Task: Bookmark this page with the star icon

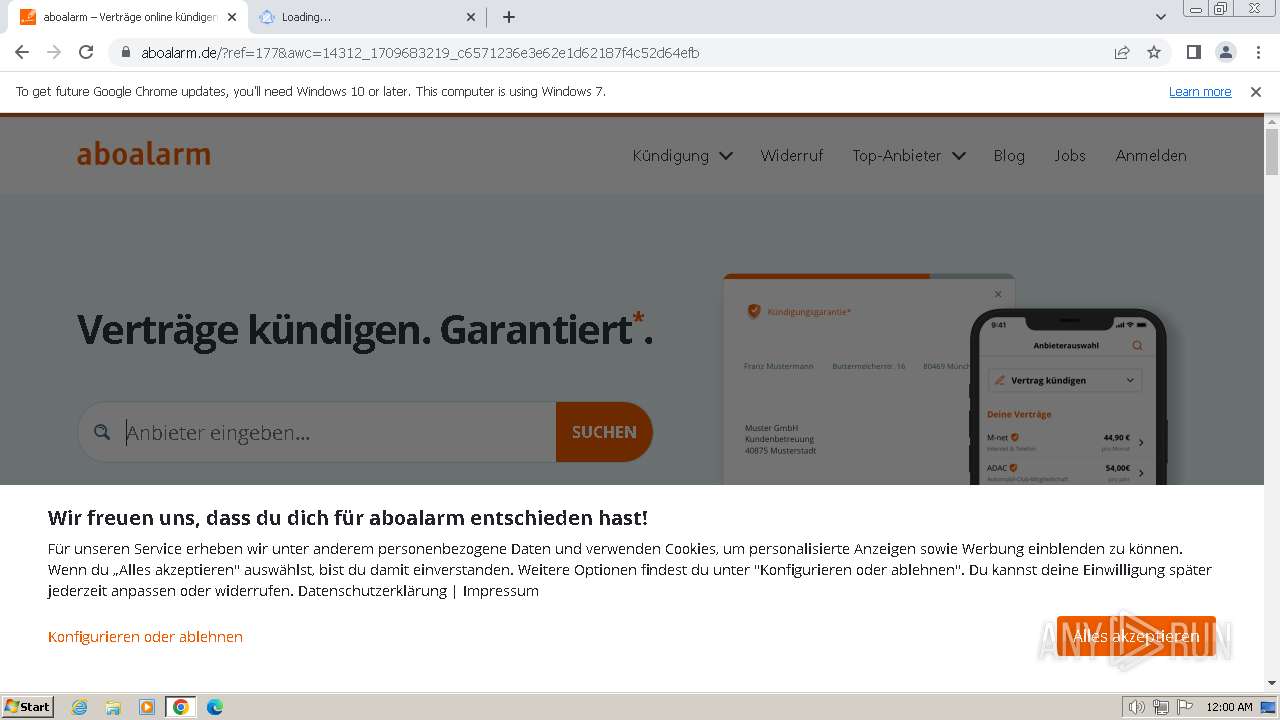Action: point(1154,52)
